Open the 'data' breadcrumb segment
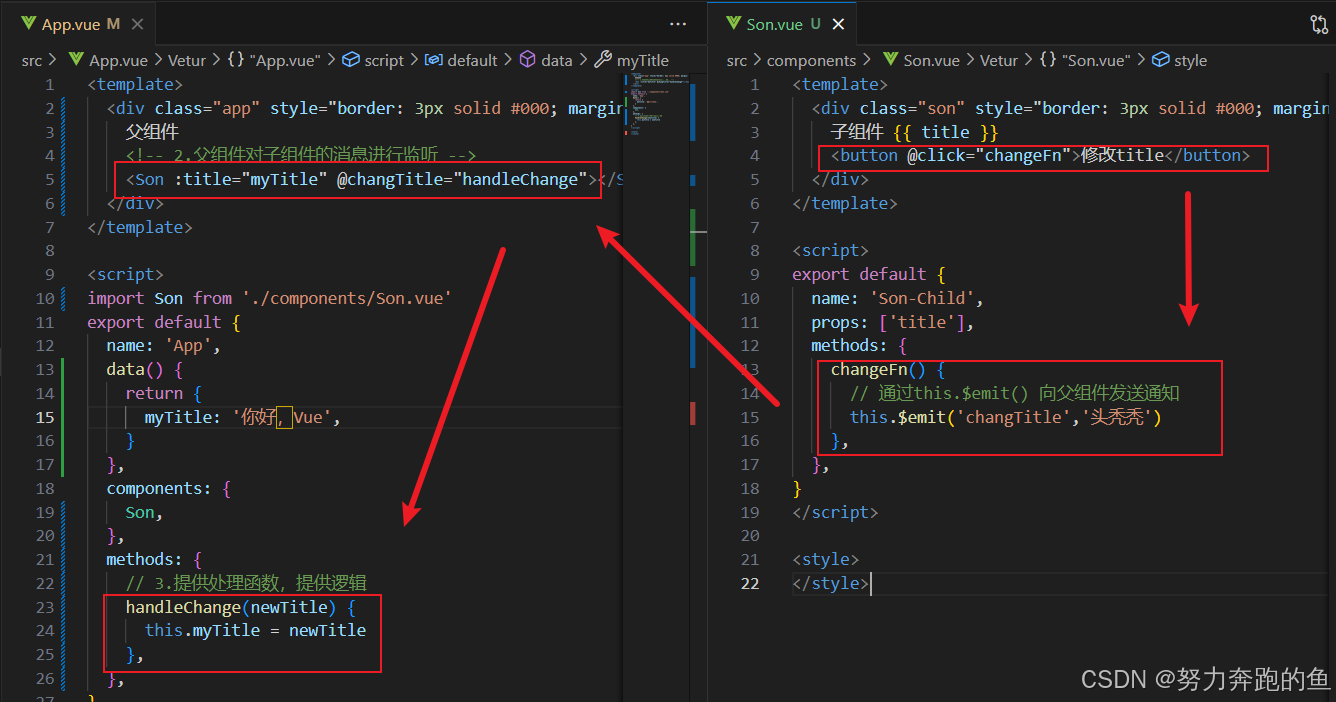Viewport: 1336px width, 702px height. pyautogui.click(x=556, y=60)
